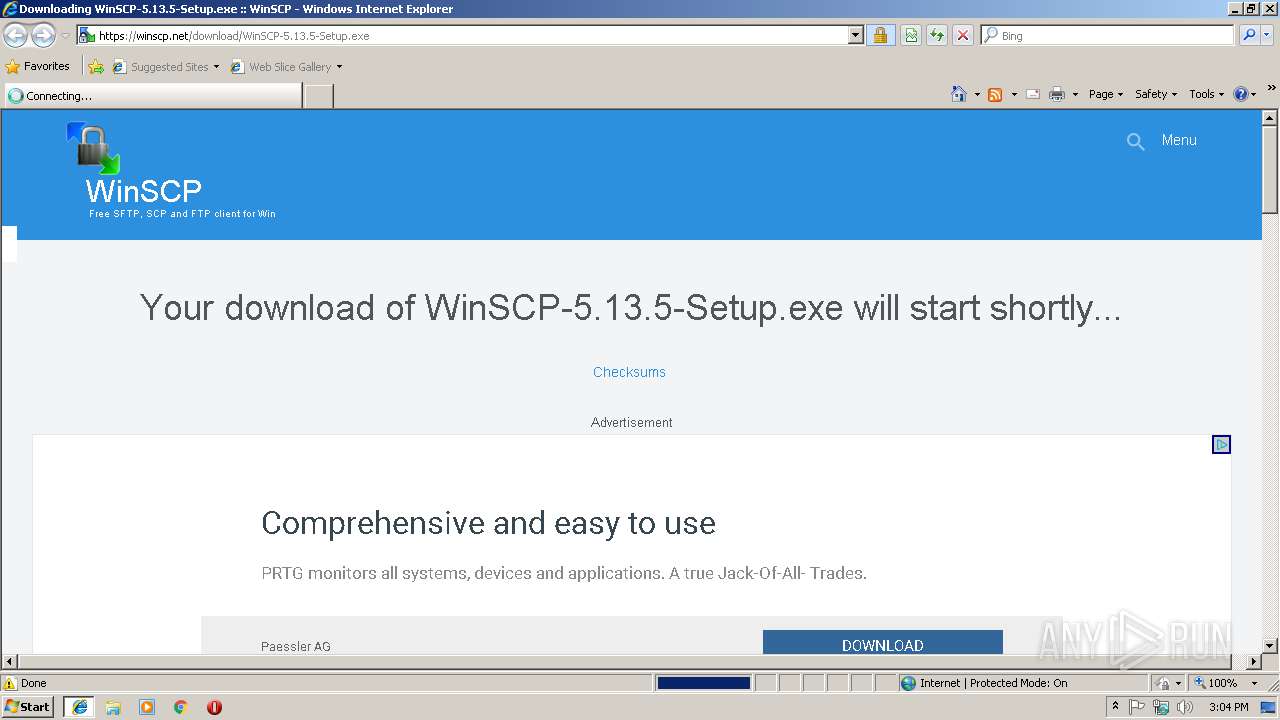Click the vertical scrollbar down arrow

(1270, 646)
